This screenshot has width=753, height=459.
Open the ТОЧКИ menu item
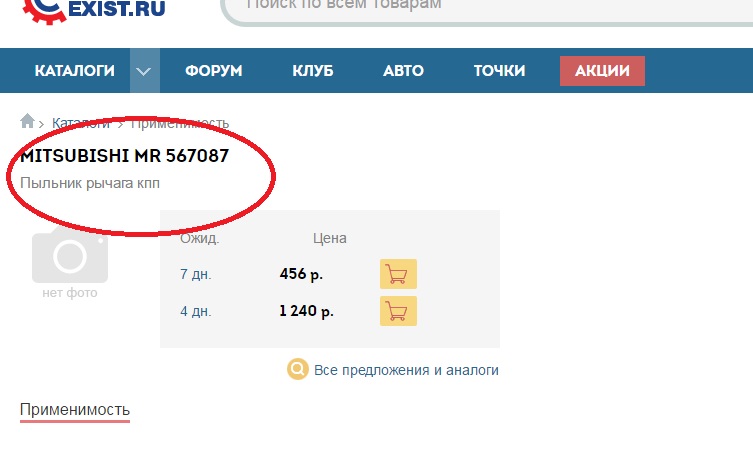(x=499, y=71)
